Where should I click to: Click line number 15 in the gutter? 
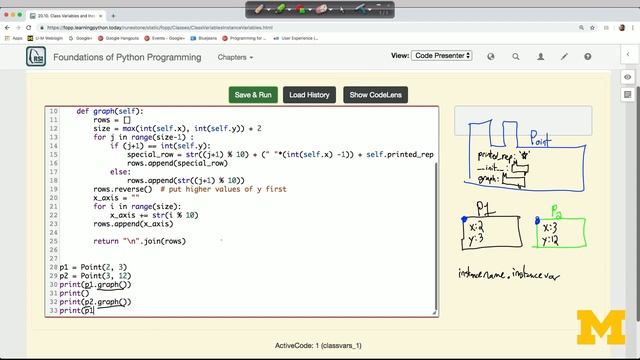click(x=53, y=154)
